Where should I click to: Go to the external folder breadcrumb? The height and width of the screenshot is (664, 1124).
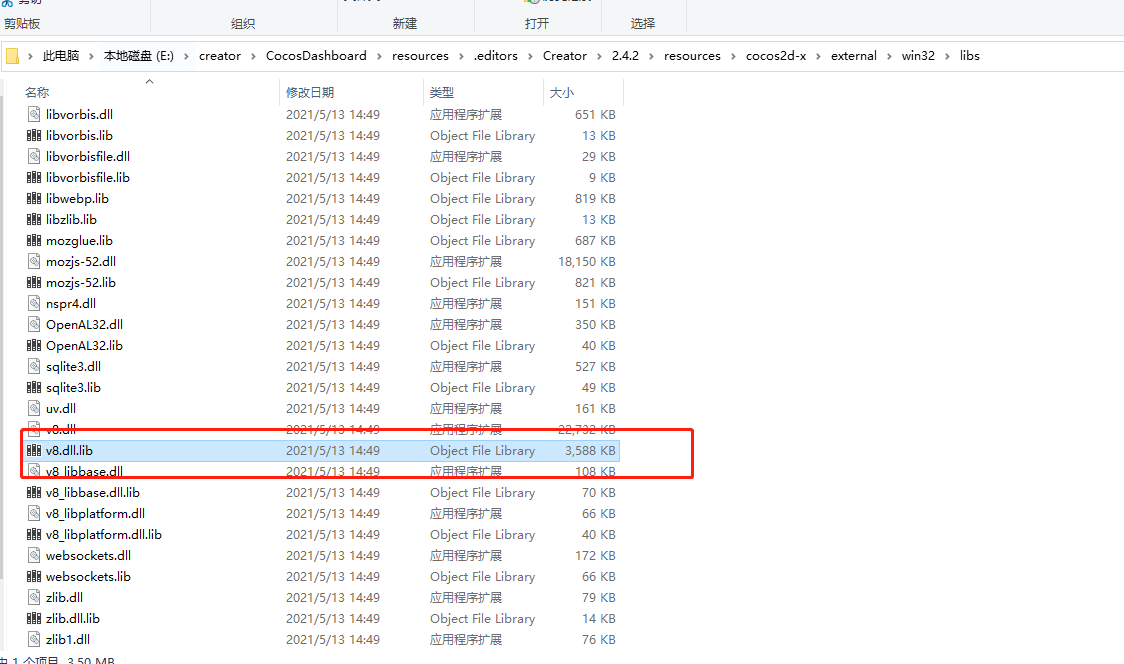[x=854, y=56]
